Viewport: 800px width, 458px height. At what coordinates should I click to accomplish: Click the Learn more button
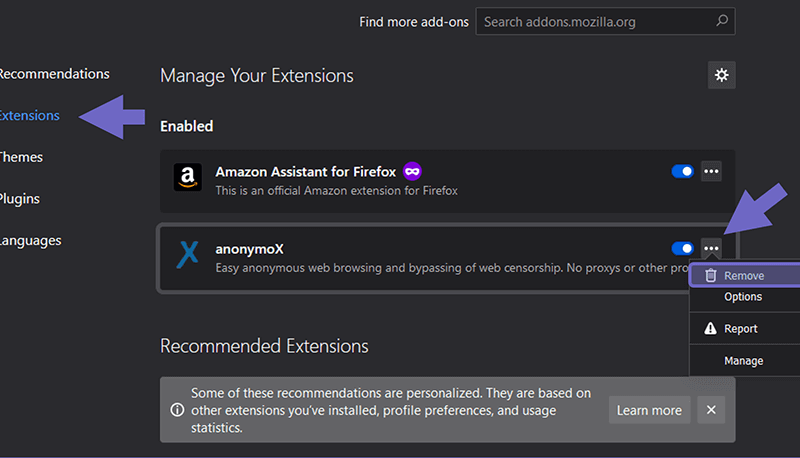[649, 410]
